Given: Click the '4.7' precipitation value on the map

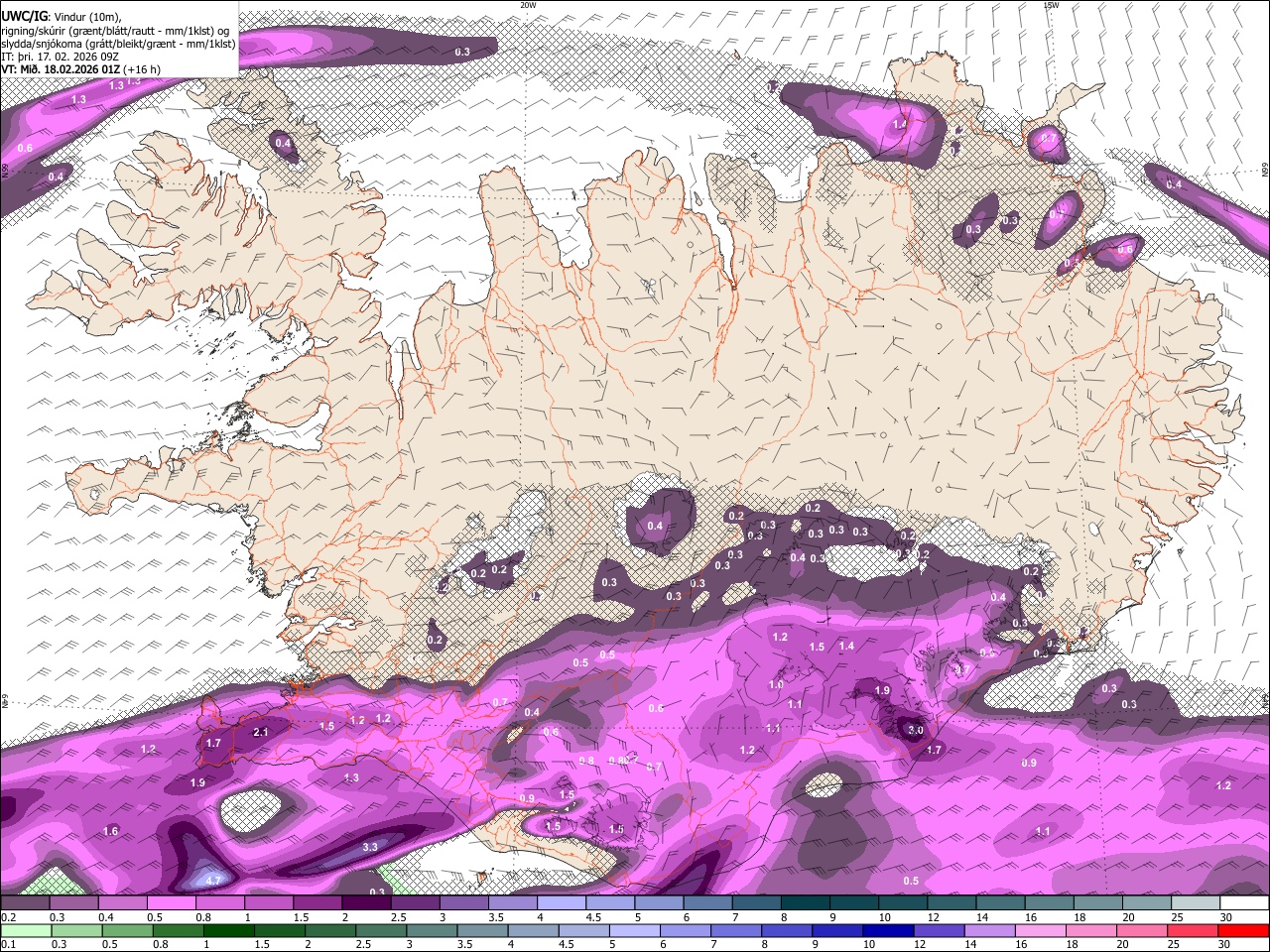Looking at the screenshot, I should pos(213,880).
